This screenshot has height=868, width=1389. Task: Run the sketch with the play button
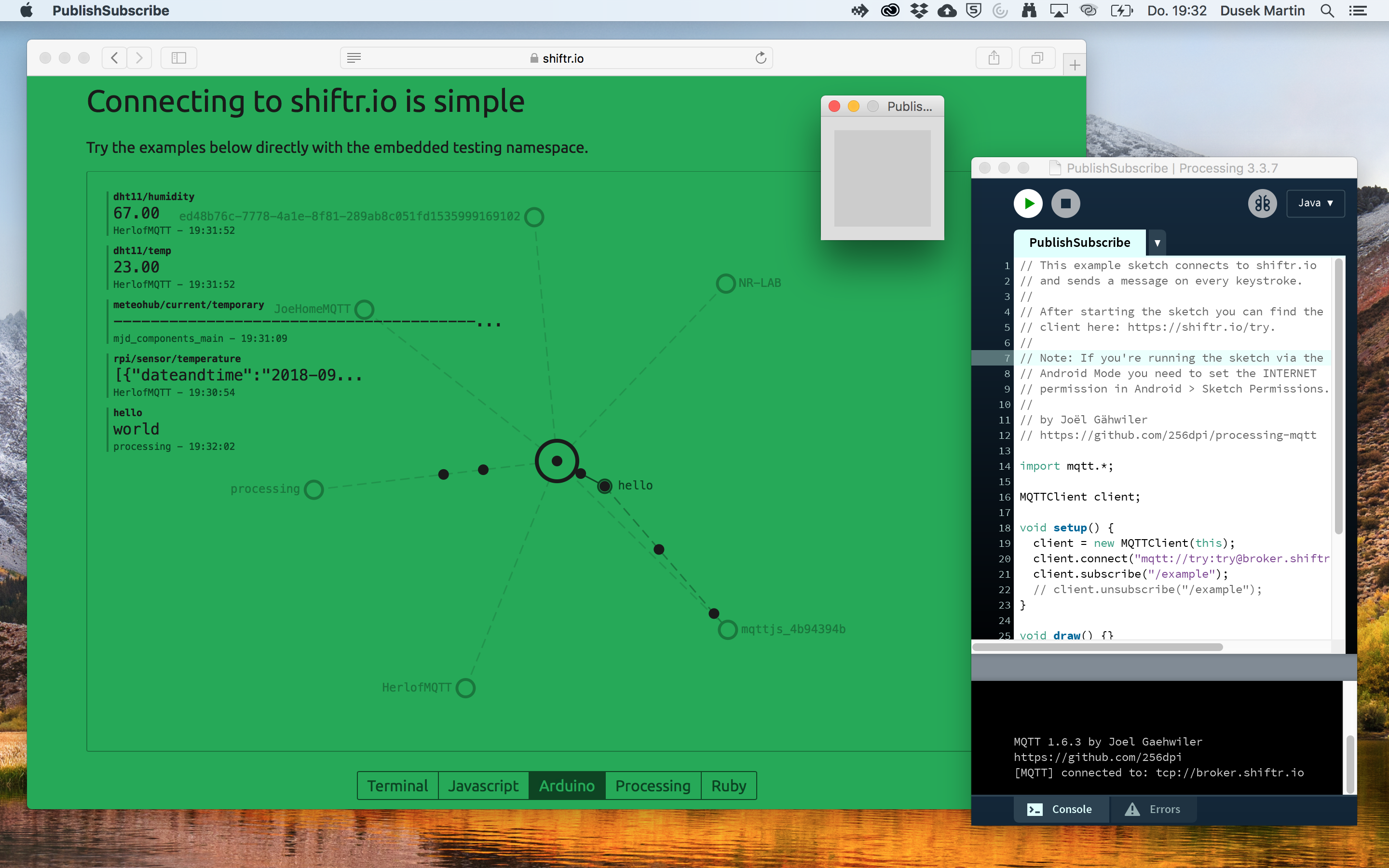click(x=1028, y=203)
